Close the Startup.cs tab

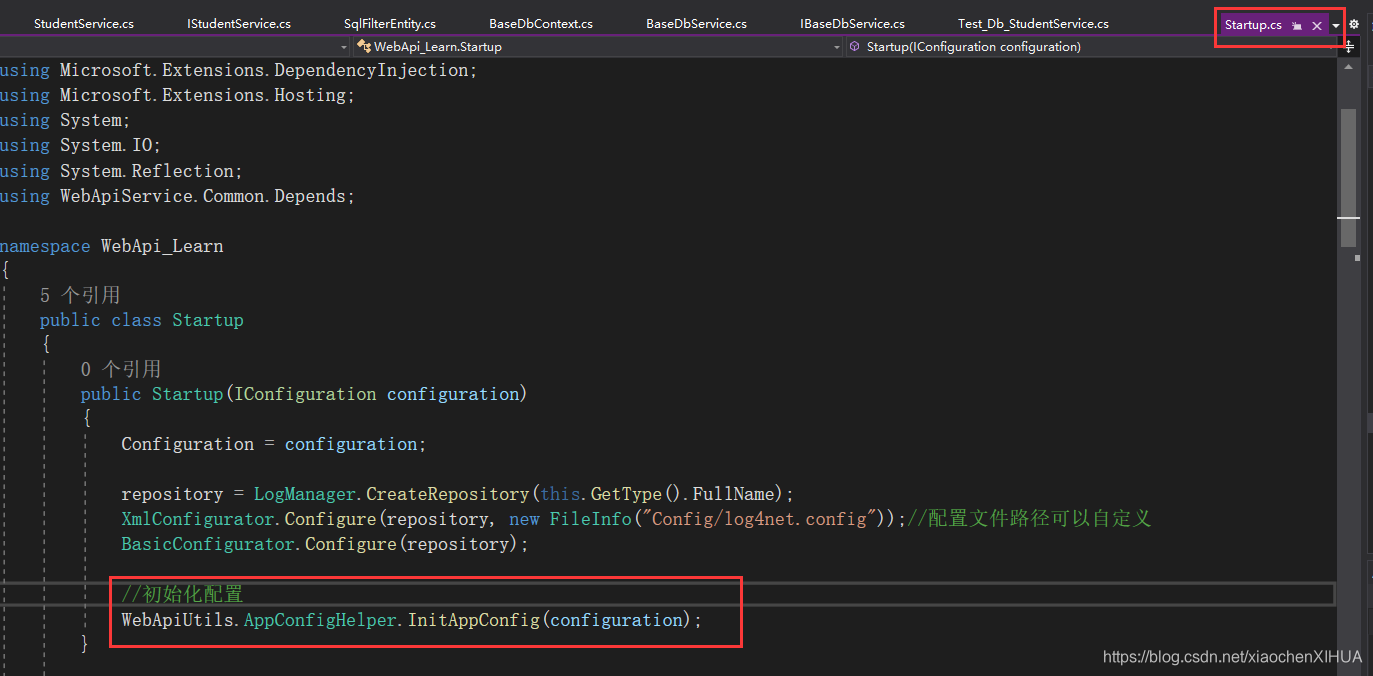[x=1317, y=25]
